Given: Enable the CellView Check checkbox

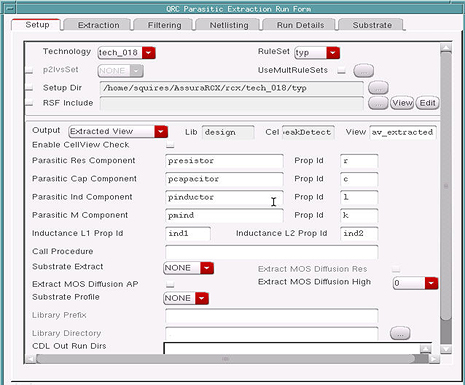Looking at the screenshot, I should pos(170,145).
